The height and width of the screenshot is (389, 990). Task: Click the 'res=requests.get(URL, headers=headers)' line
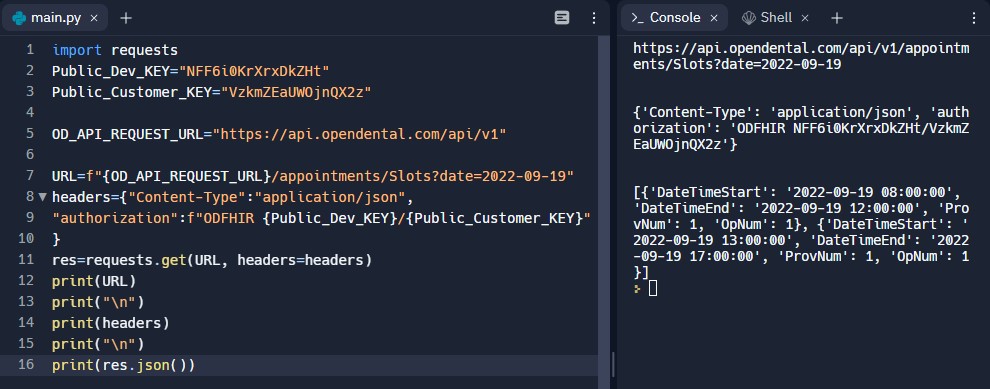click(x=212, y=260)
